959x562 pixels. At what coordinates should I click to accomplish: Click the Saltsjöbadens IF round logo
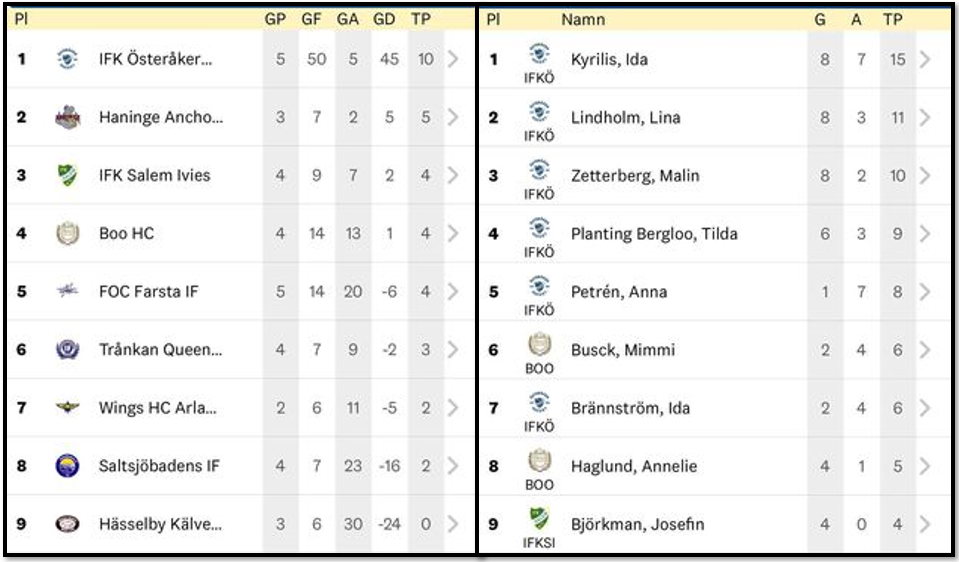[67, 465]
